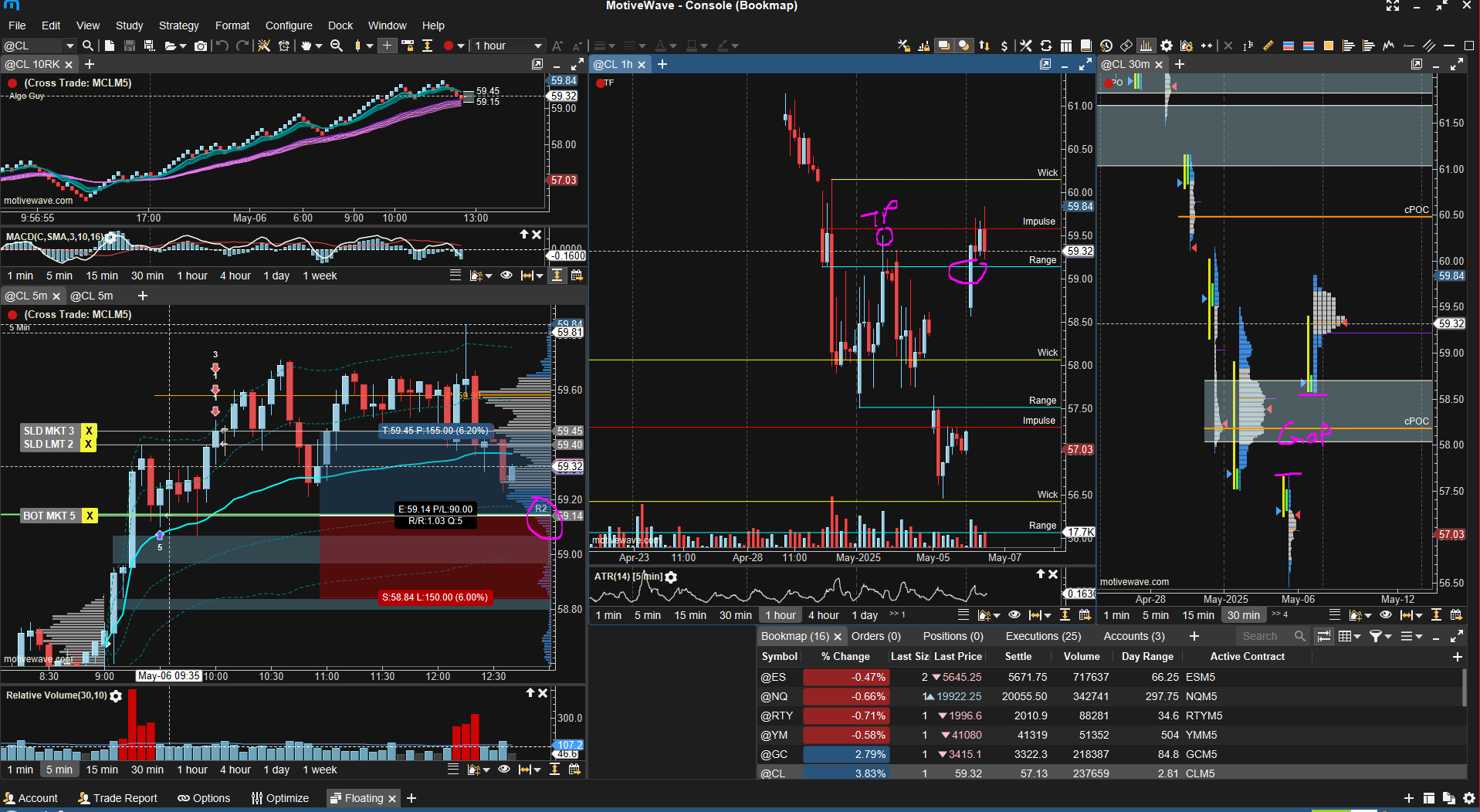Open the @CL symbol dropdown
1480x812 pixels.
click(x=69, y=46)
